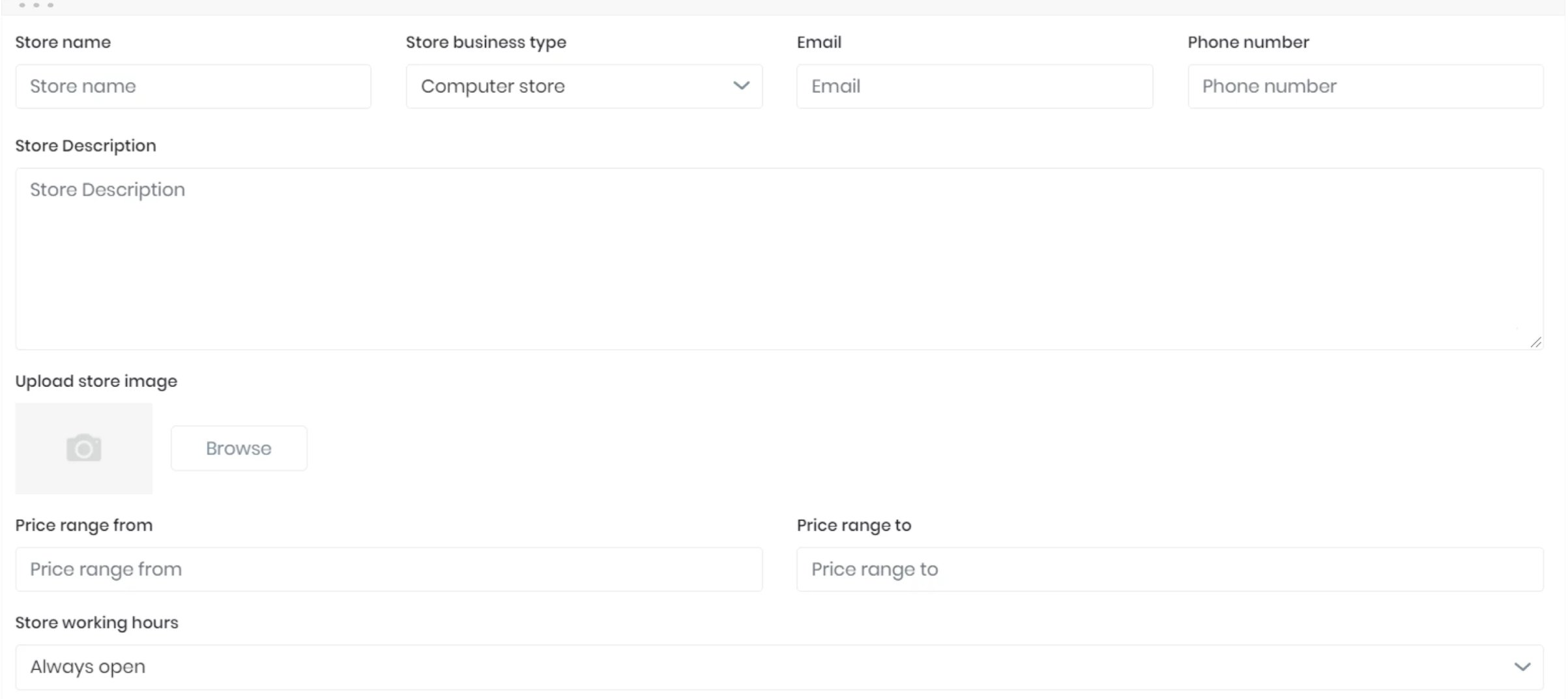Viewport: 1568px width, 699px height.
Task: Click the Store working hours label
Action: 96,622
